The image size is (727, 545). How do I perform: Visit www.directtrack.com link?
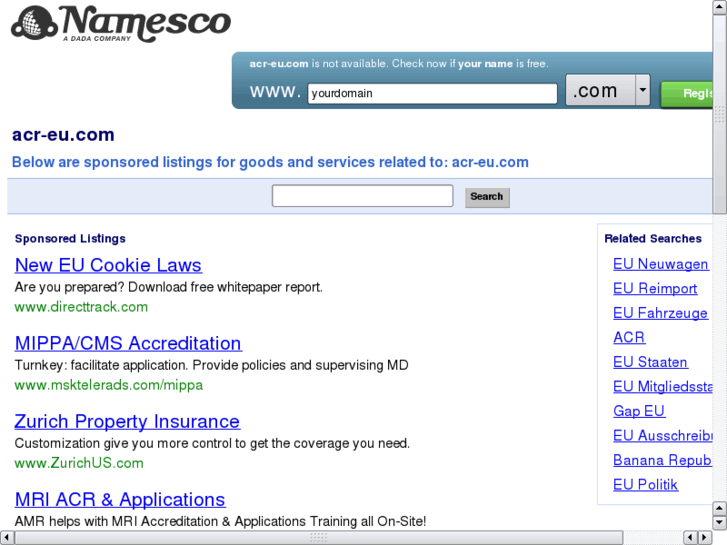[81, 307]
